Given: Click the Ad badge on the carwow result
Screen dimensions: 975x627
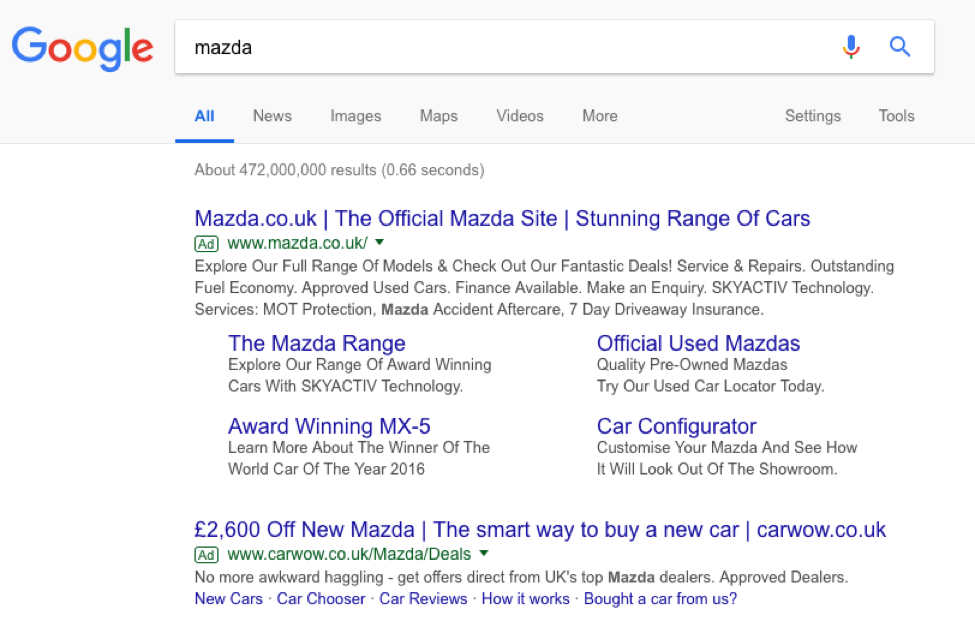Looking at the screenshot, I should click(206, 555).
